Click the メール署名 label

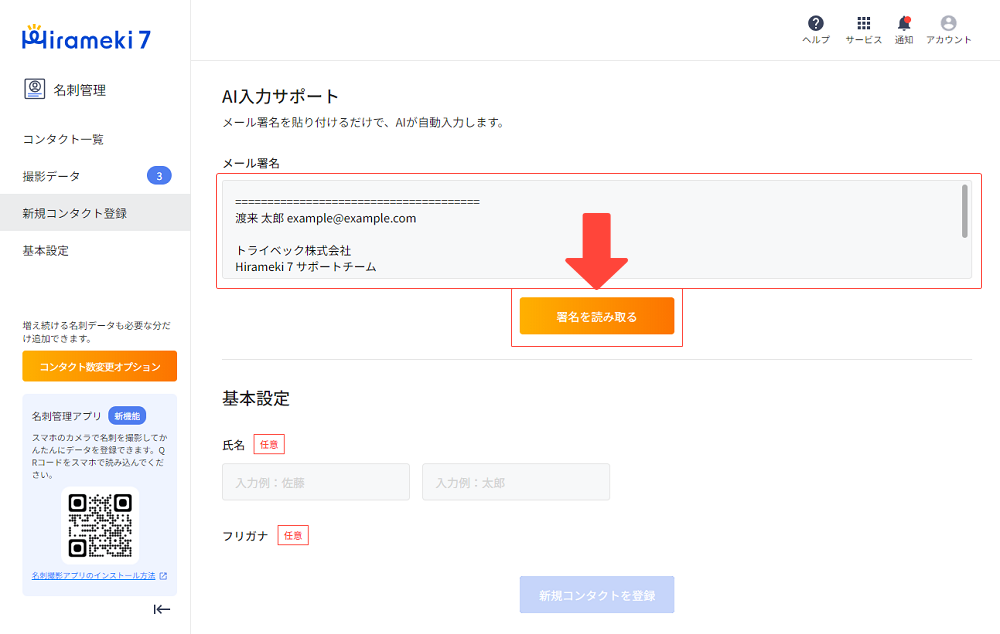click(x=251, y=163)
